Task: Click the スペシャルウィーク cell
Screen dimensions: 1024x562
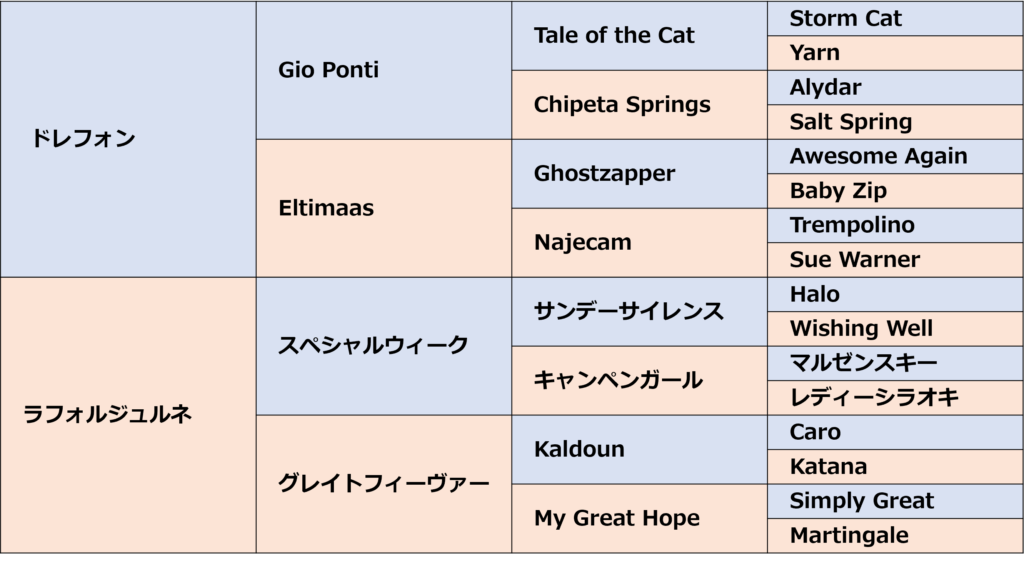Action: [384, 346]
